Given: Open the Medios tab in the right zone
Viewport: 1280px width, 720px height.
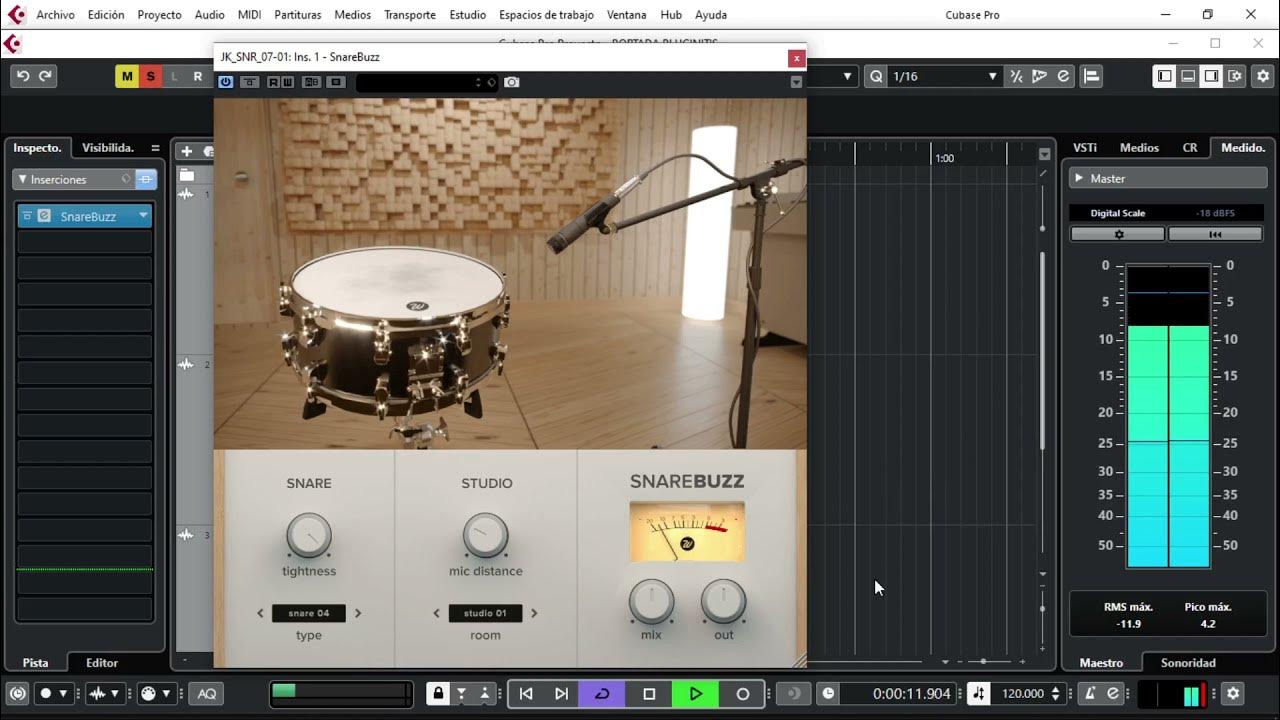Looking at the screenshot, I should (x=1139, y=147).
